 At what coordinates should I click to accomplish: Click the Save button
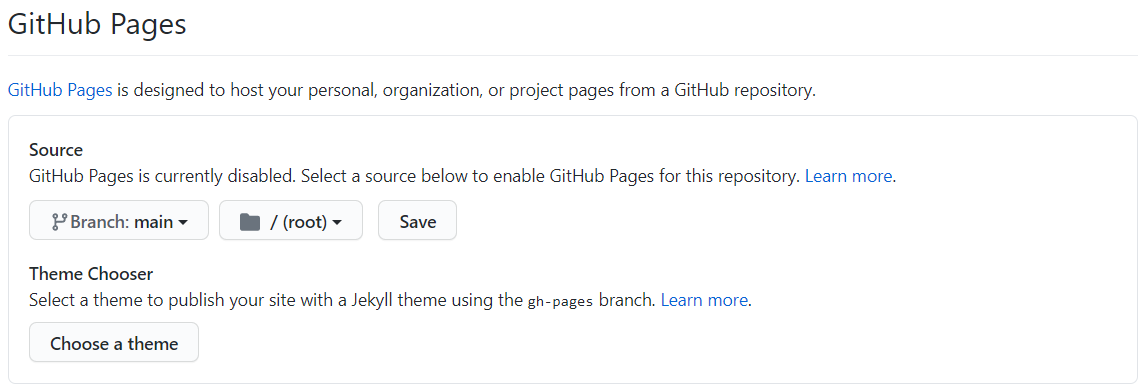pos(417,220)
